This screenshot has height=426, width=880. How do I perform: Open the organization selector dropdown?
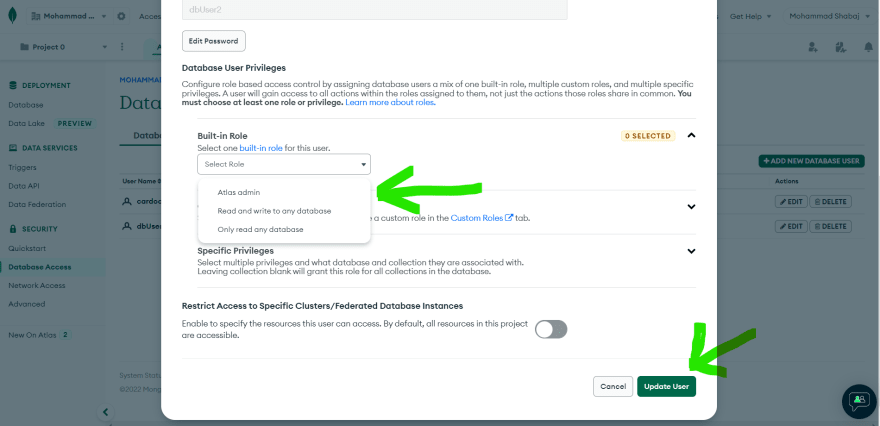pyautogui.click(x=68, y=16)
